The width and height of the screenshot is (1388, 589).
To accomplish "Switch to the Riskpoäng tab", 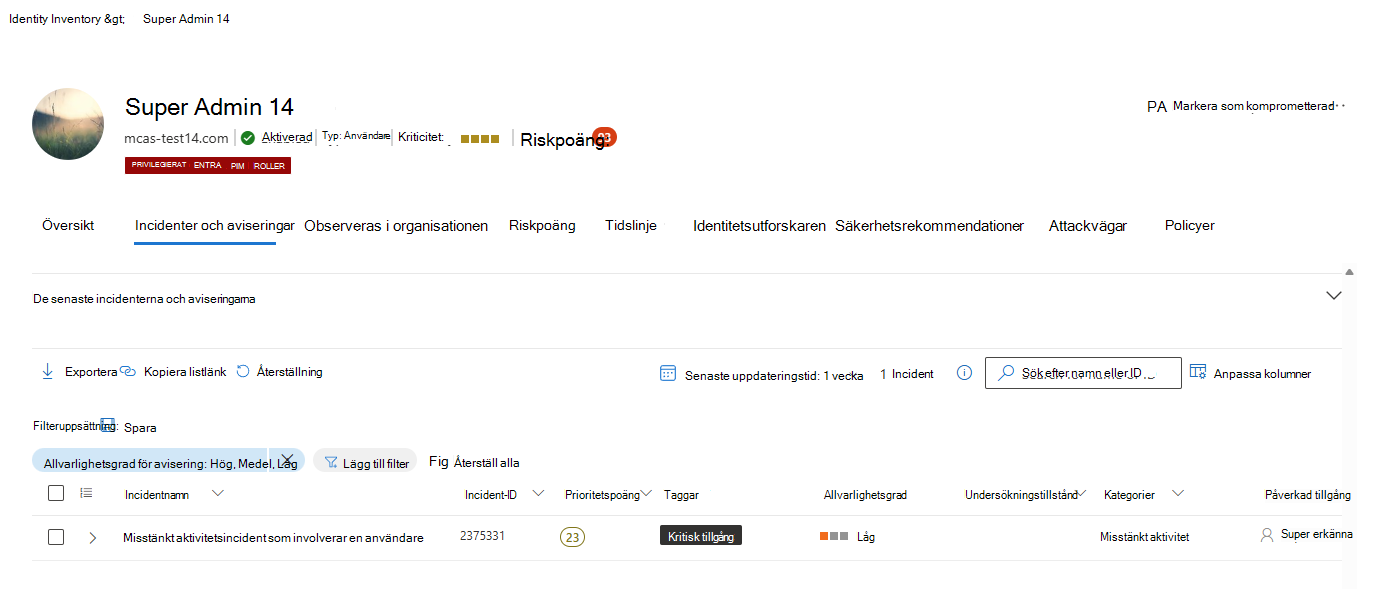I will point(542,225).
